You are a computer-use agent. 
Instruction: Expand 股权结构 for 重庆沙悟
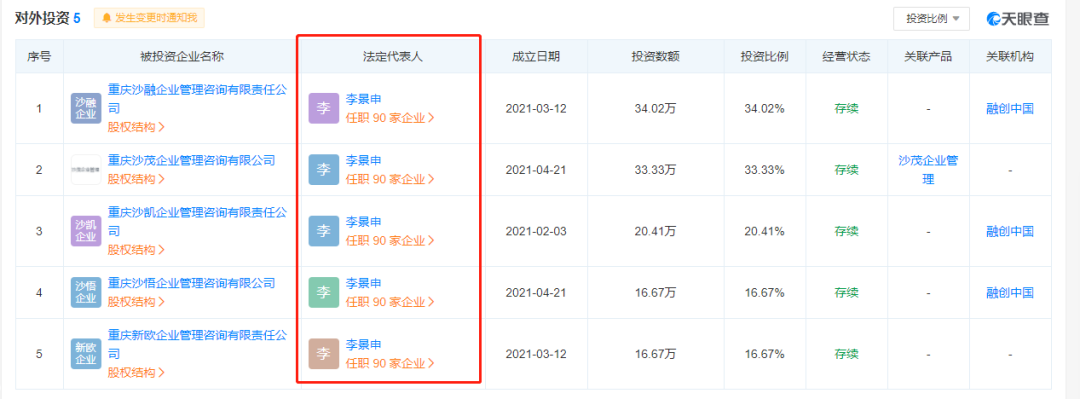click(x=136, y=302)
